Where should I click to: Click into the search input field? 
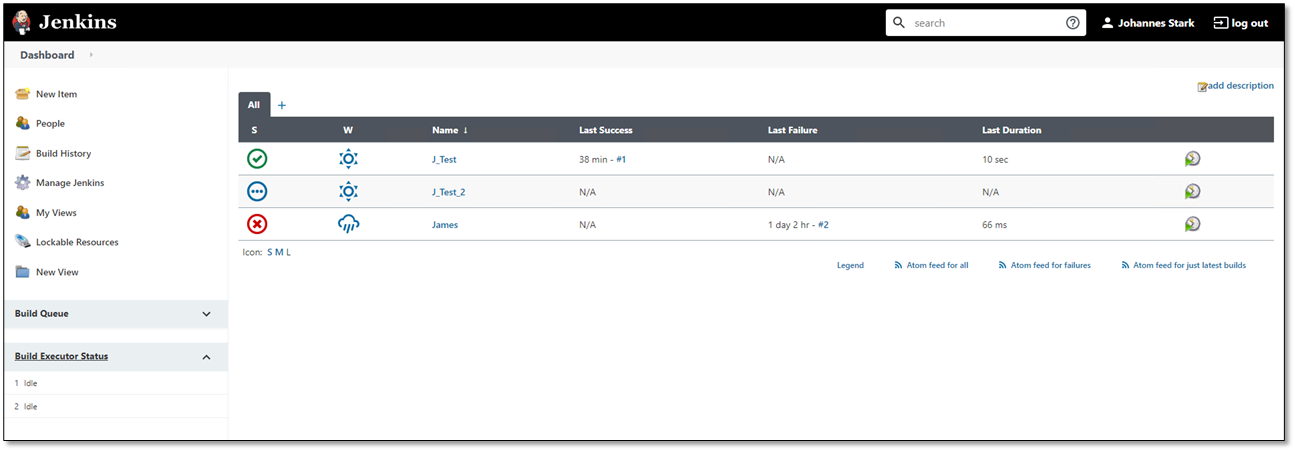pos(985,23)
